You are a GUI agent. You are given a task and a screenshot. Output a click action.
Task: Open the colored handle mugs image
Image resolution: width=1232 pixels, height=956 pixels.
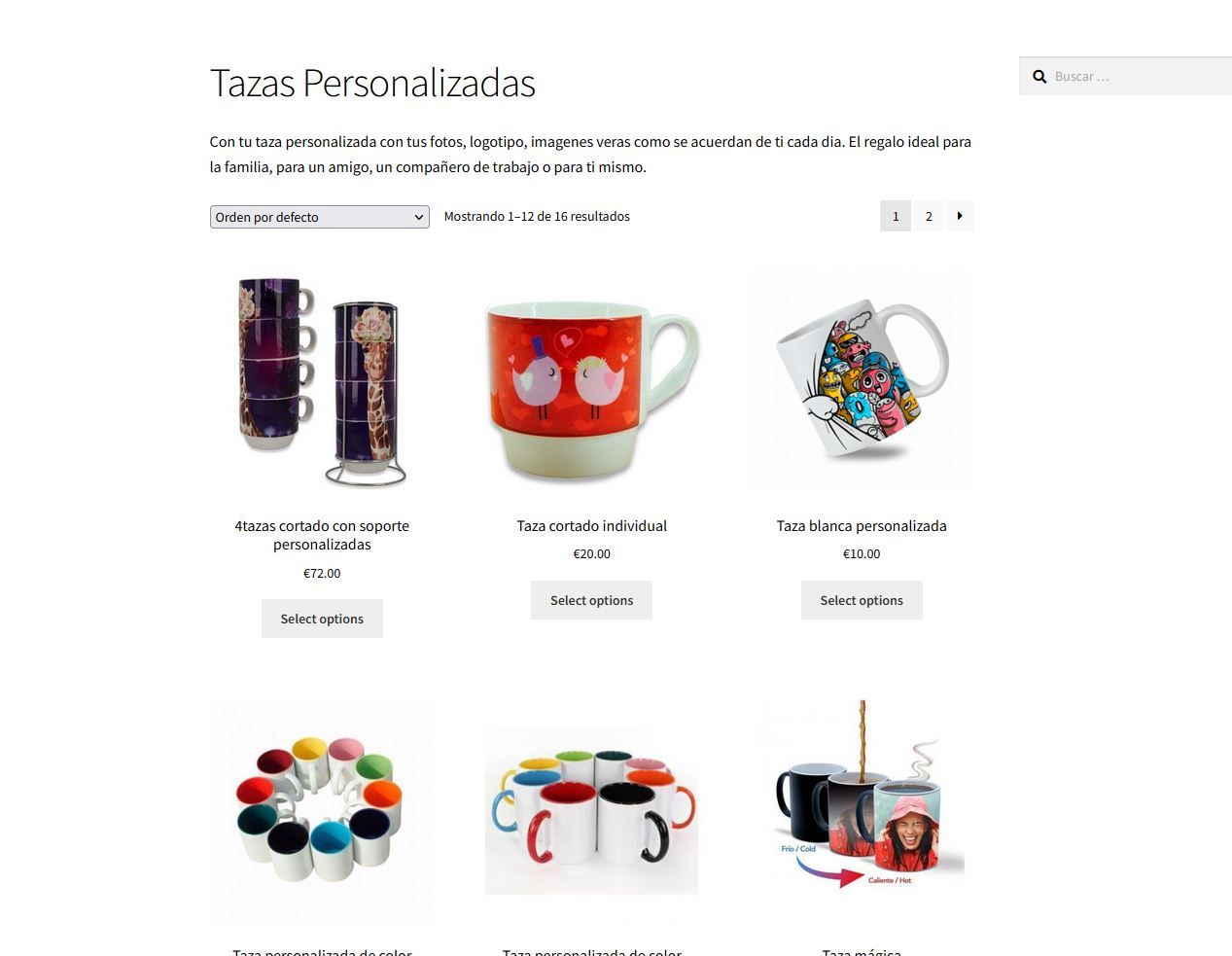coord(591,811)
